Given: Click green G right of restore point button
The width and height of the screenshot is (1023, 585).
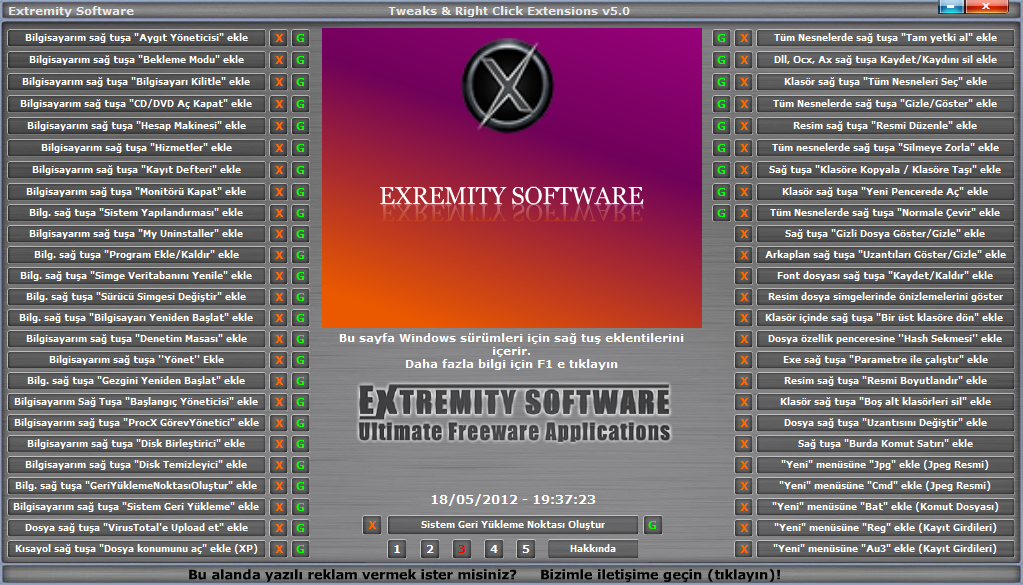Looking at the screenshot, I should click(x=652, y=525).
